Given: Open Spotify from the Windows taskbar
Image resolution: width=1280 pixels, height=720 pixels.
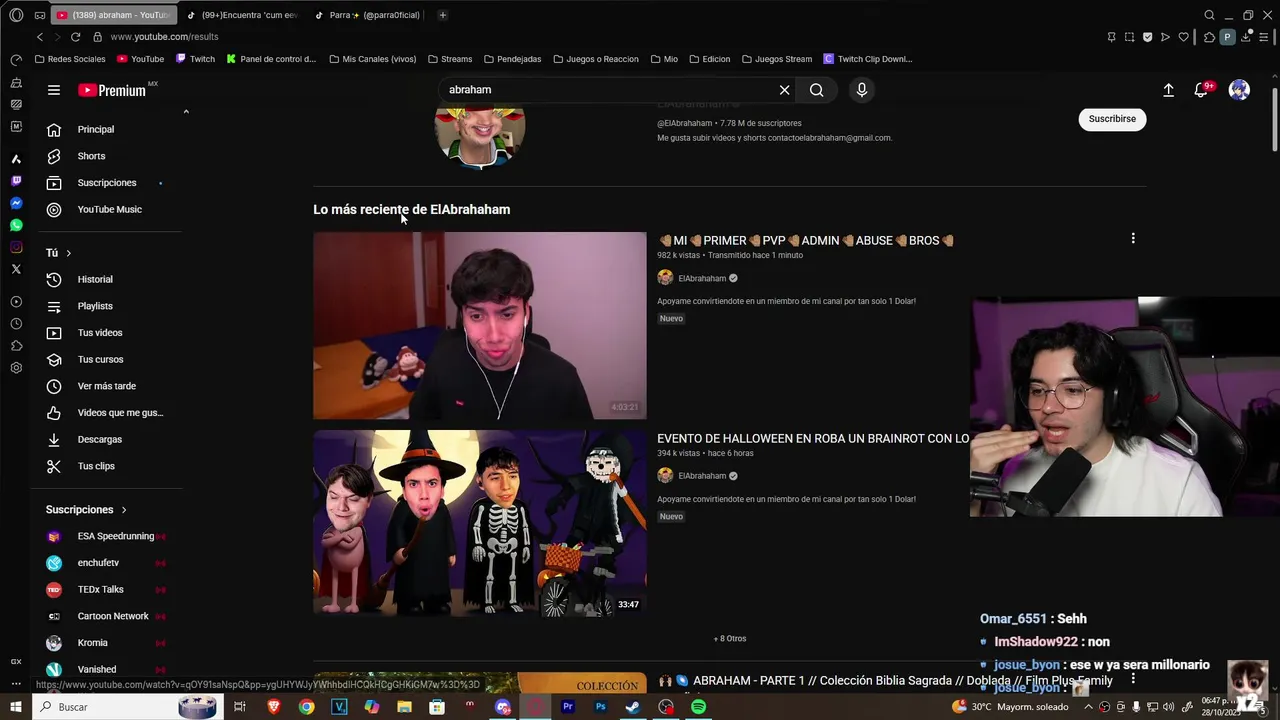Looking at the screenshot, I should tap(698, 707).
